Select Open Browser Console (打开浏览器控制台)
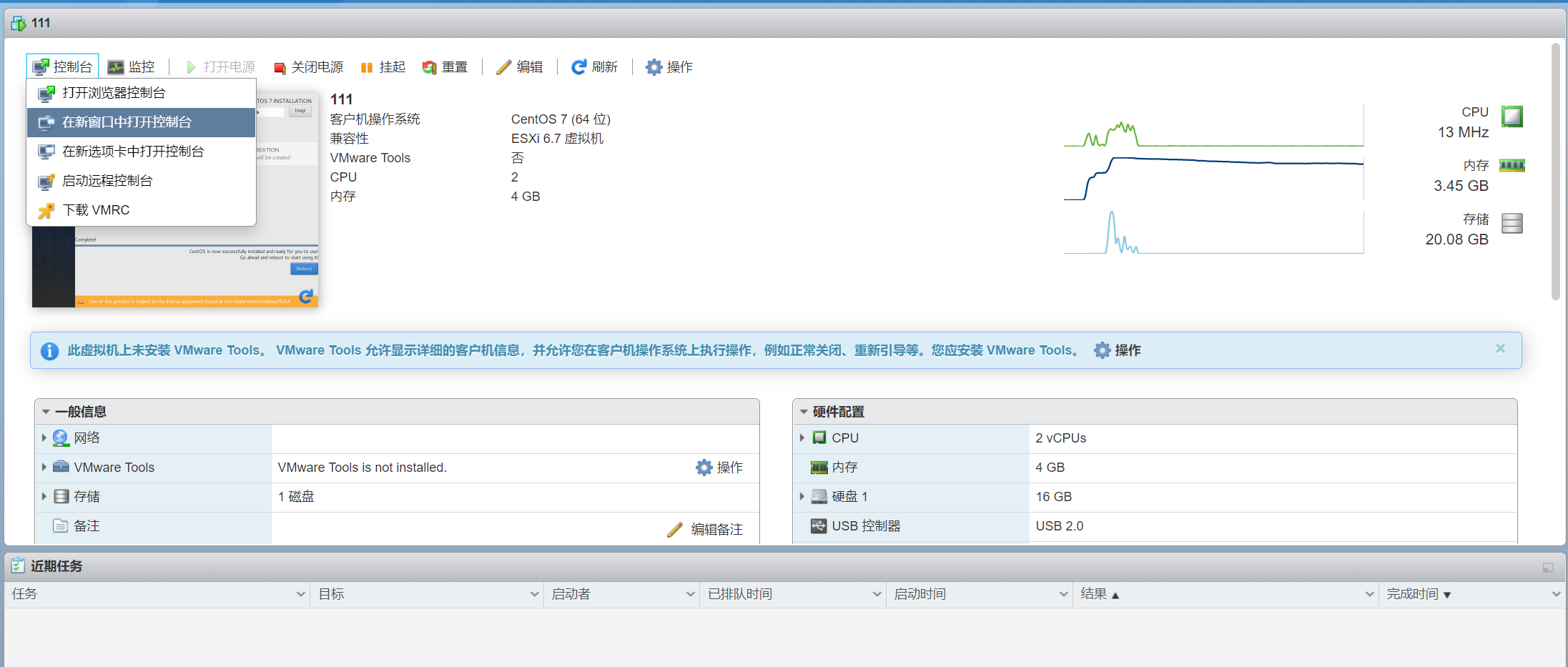Screen dimensions: 1568x667 [114, 93]
